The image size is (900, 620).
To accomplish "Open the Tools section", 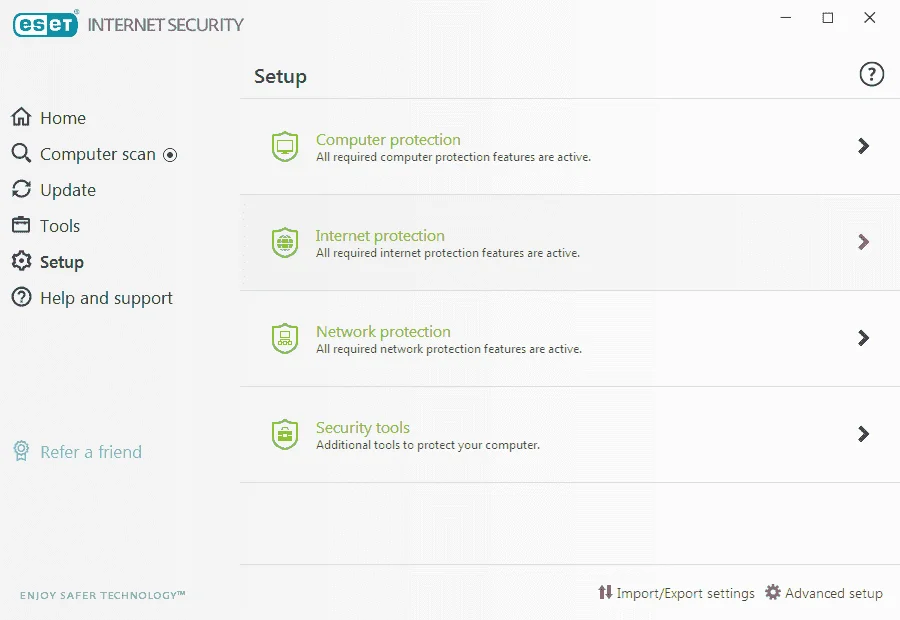I will click(60, 226).
